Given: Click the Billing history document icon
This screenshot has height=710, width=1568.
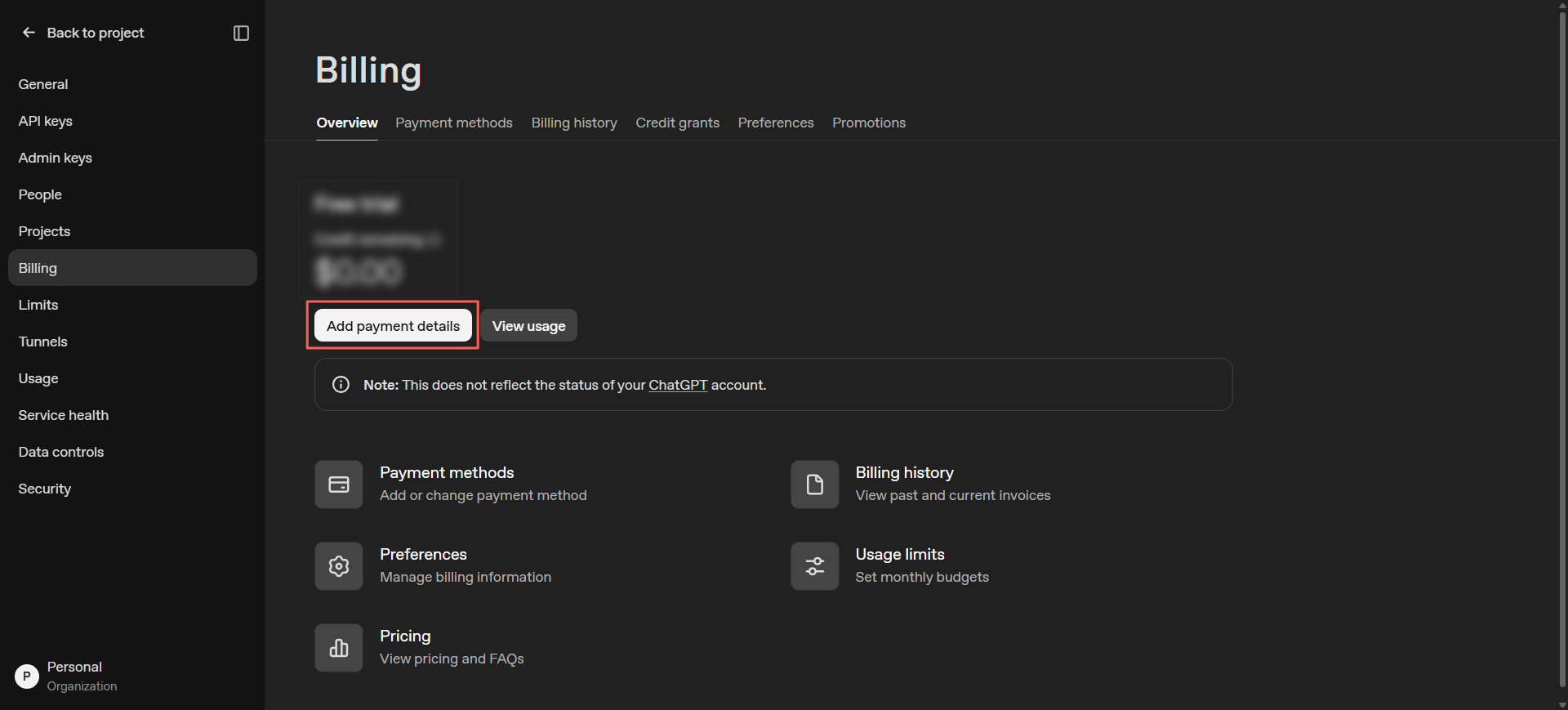Looking at the screenshot, I should point(814,484).
